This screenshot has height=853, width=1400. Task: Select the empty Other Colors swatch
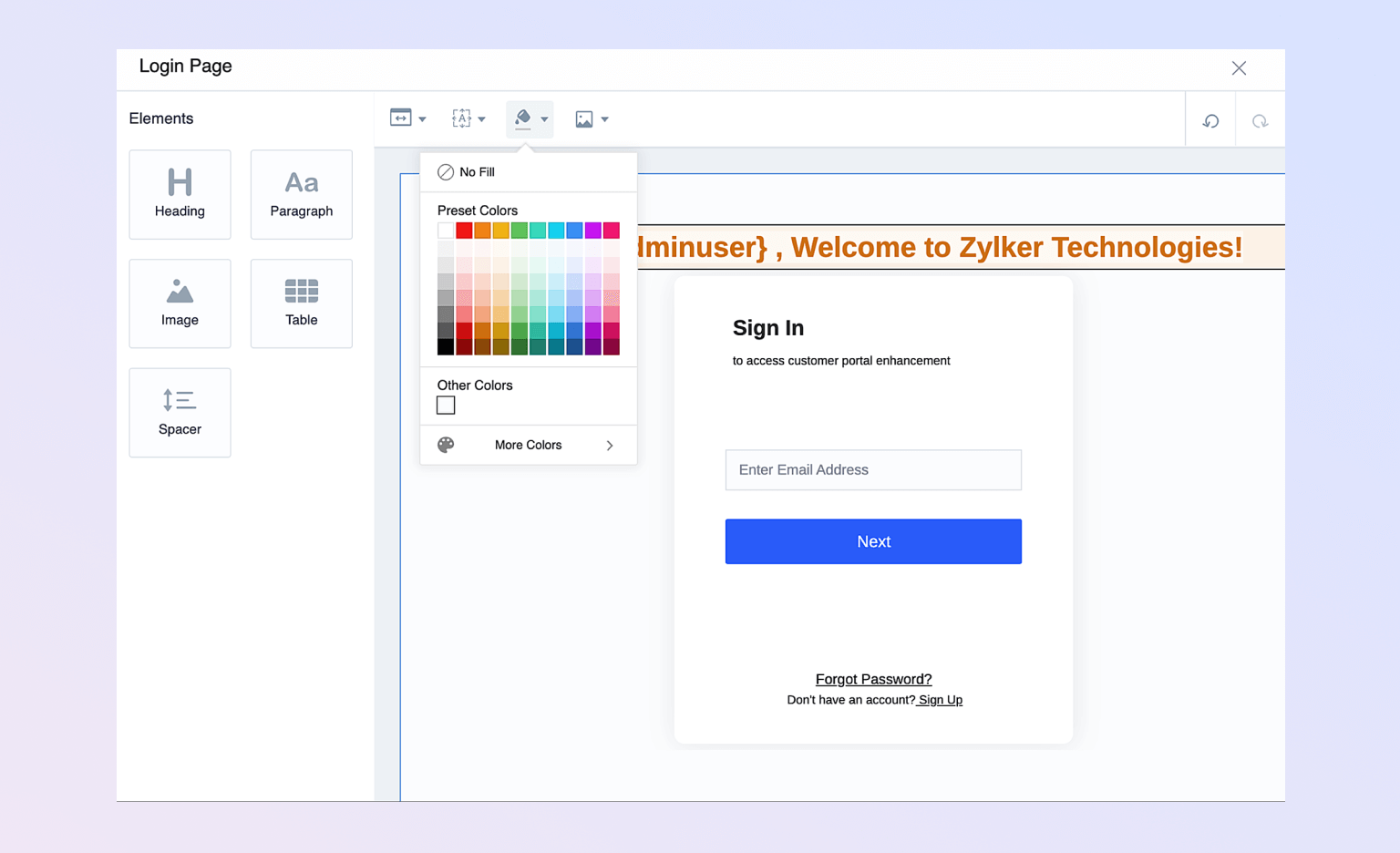click(x=446, y=406)
